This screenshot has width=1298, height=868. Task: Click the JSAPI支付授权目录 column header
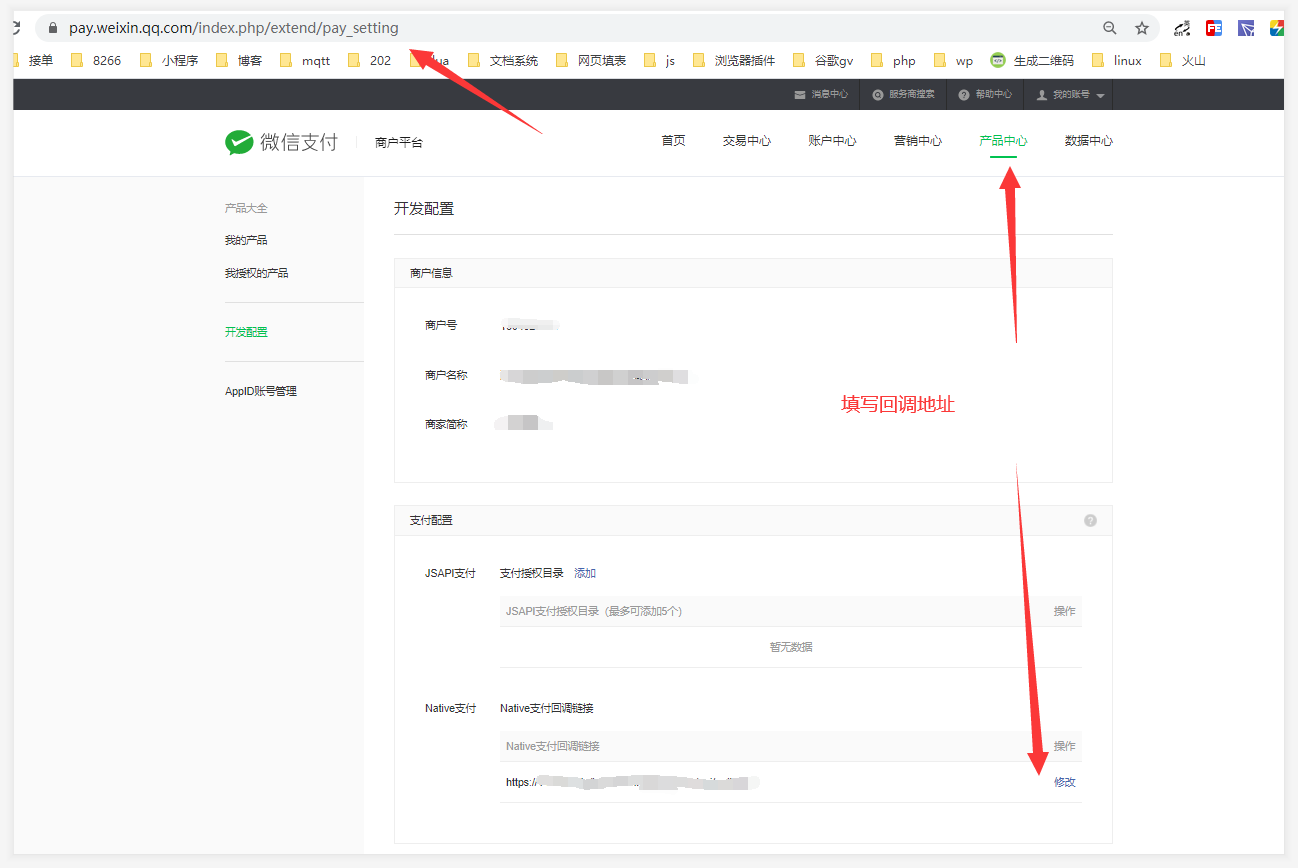[x=594, y=611]
